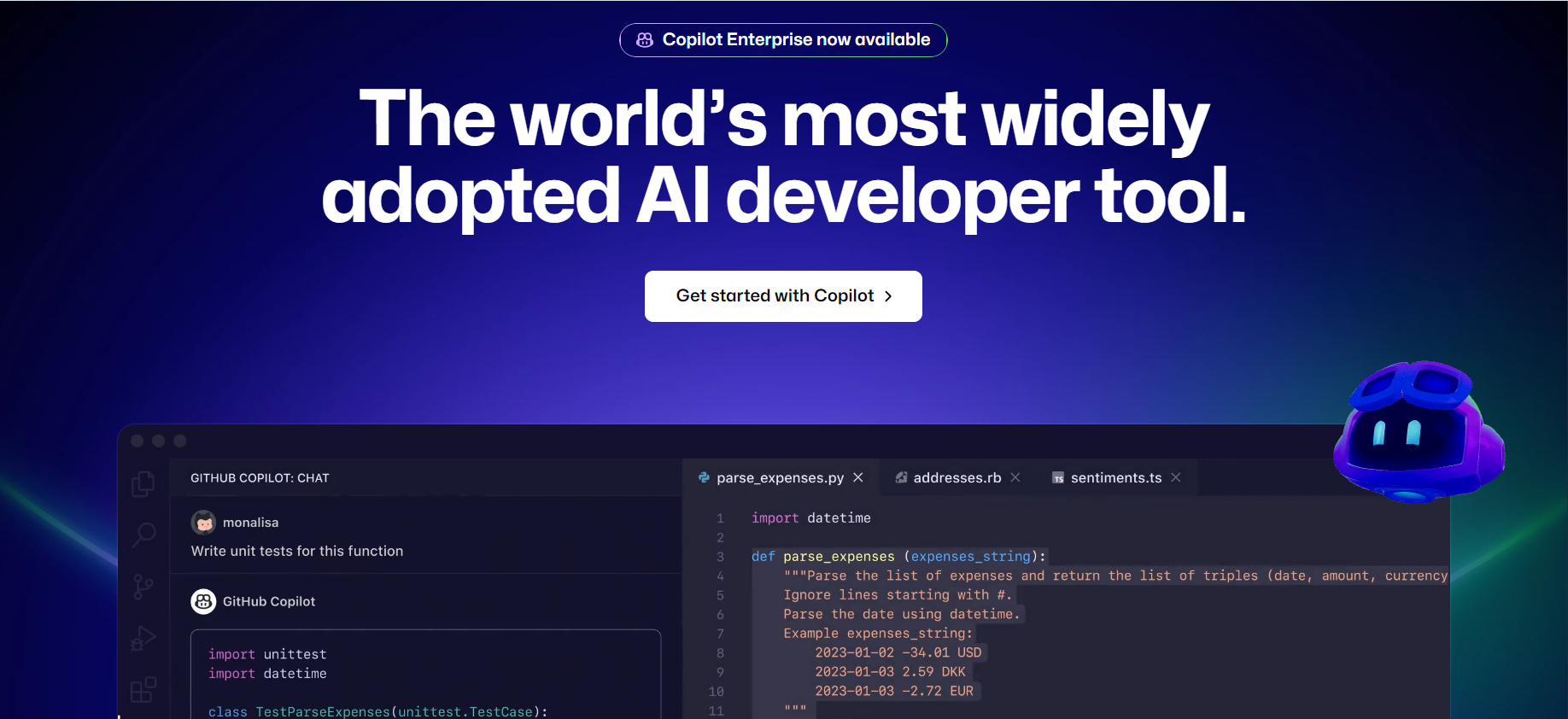Close the addresses.rb tab
This screenshot has height=719, width=1568.
coord(1015,477)
